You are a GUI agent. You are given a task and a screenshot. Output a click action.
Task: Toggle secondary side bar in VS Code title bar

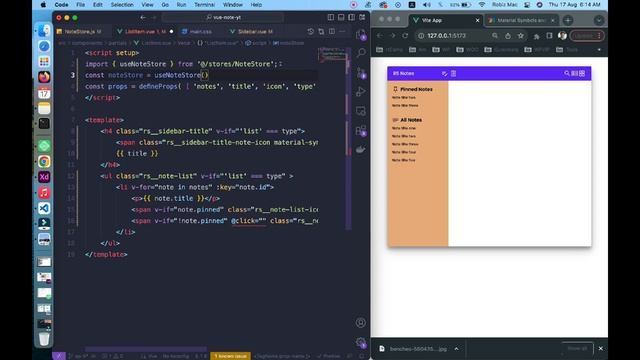(x=351, y=18)
